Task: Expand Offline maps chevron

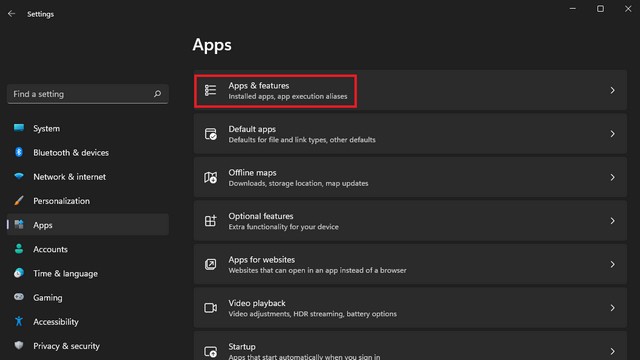Action: pyautogui.click(x=613, y=177)
